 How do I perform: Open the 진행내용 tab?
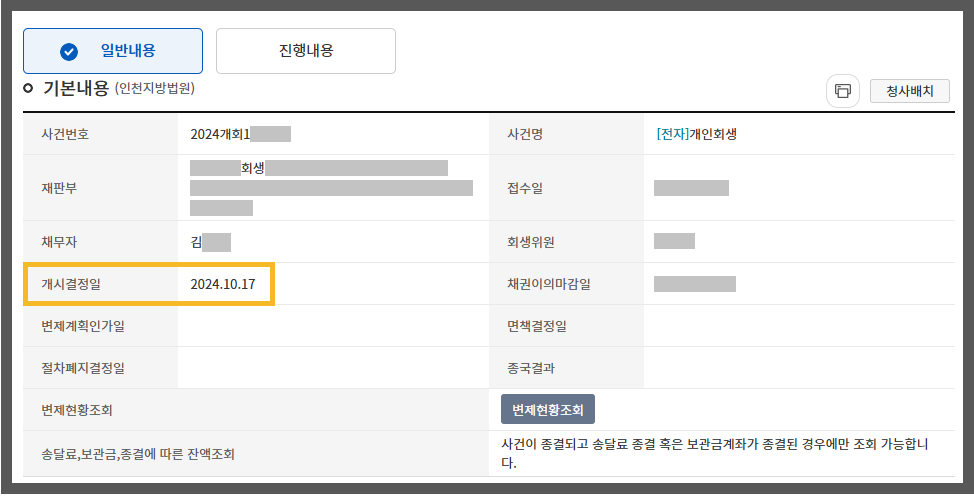[x=305, y=51]
